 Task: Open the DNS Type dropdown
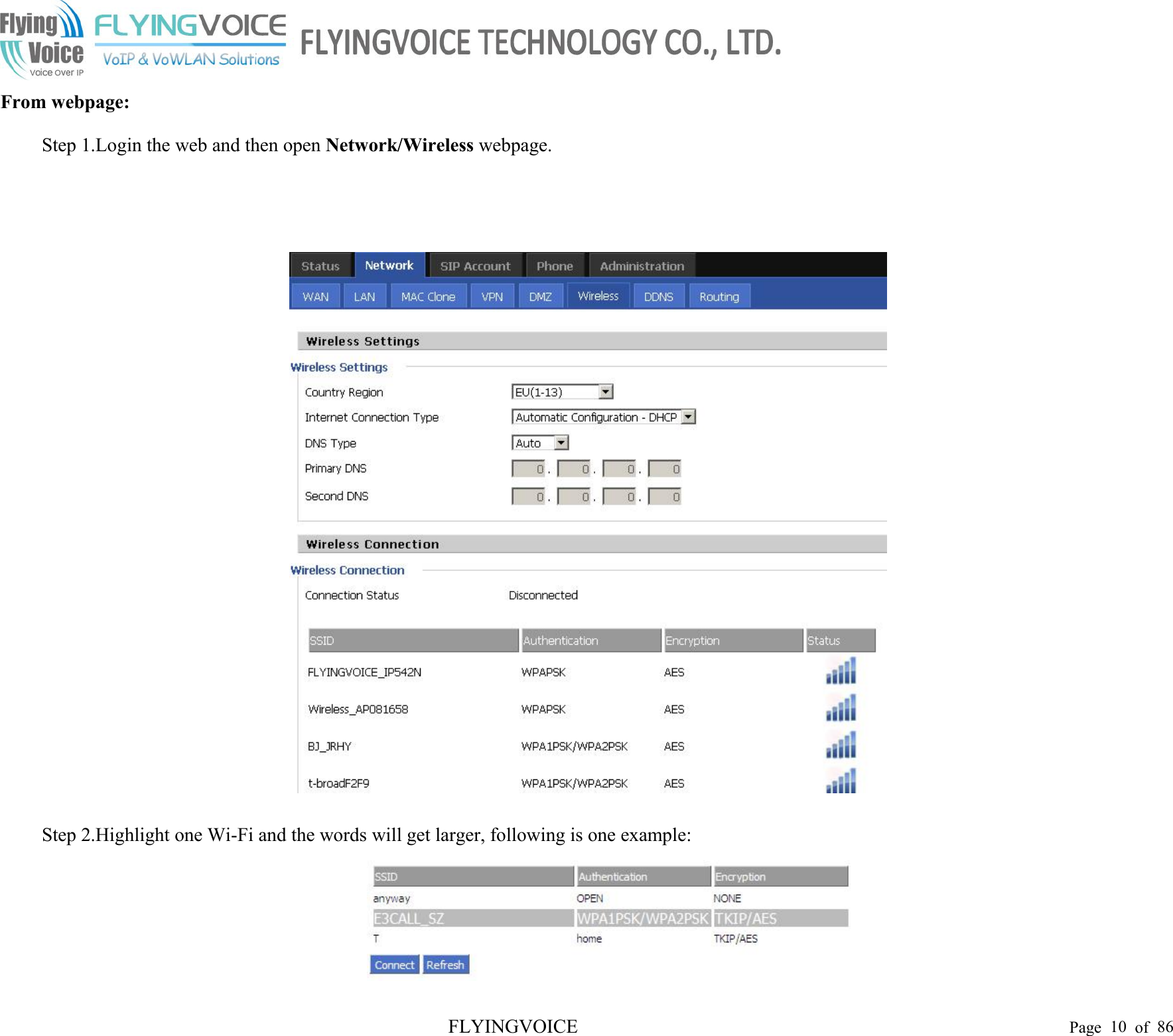click(x=540, y=443)
